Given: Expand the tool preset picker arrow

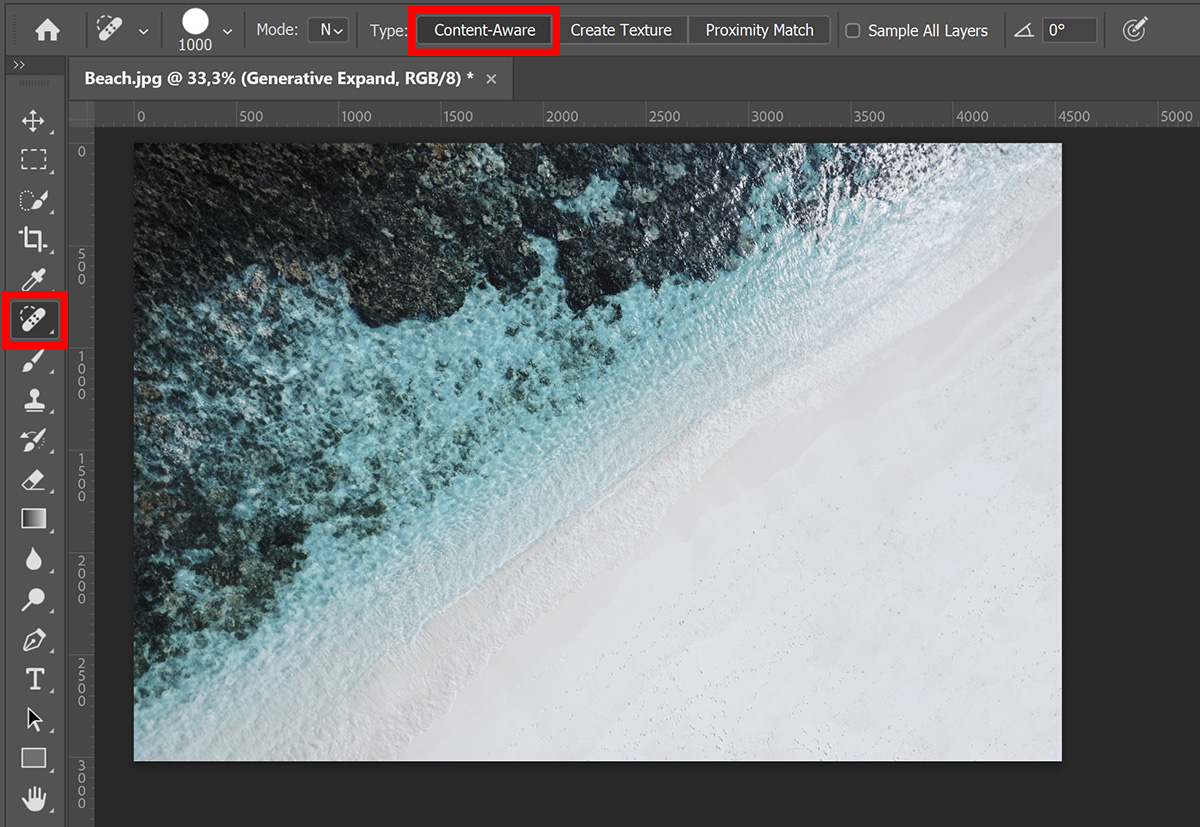Looking at the screenshot, I should (143, 32).
